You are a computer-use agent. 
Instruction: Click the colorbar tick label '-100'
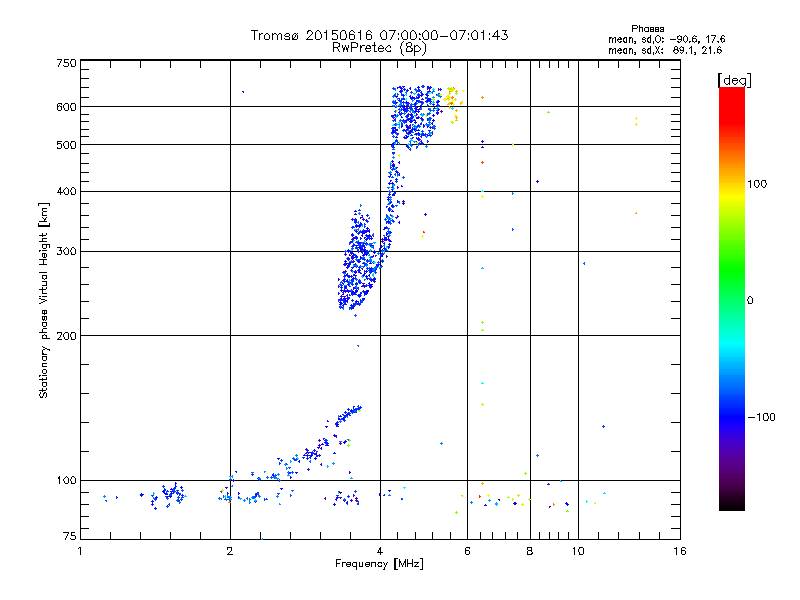pyautogui.click(x=761, y=417)
